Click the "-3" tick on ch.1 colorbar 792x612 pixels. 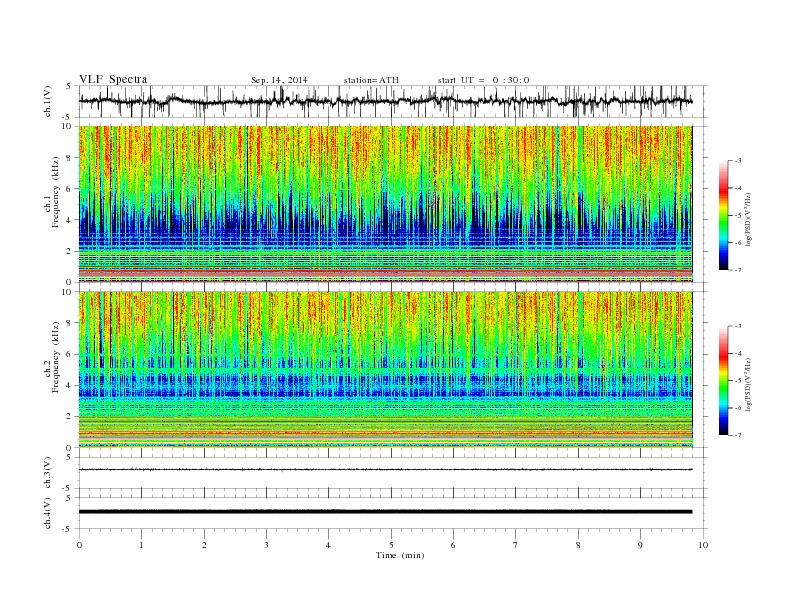(x=738, y=161)
